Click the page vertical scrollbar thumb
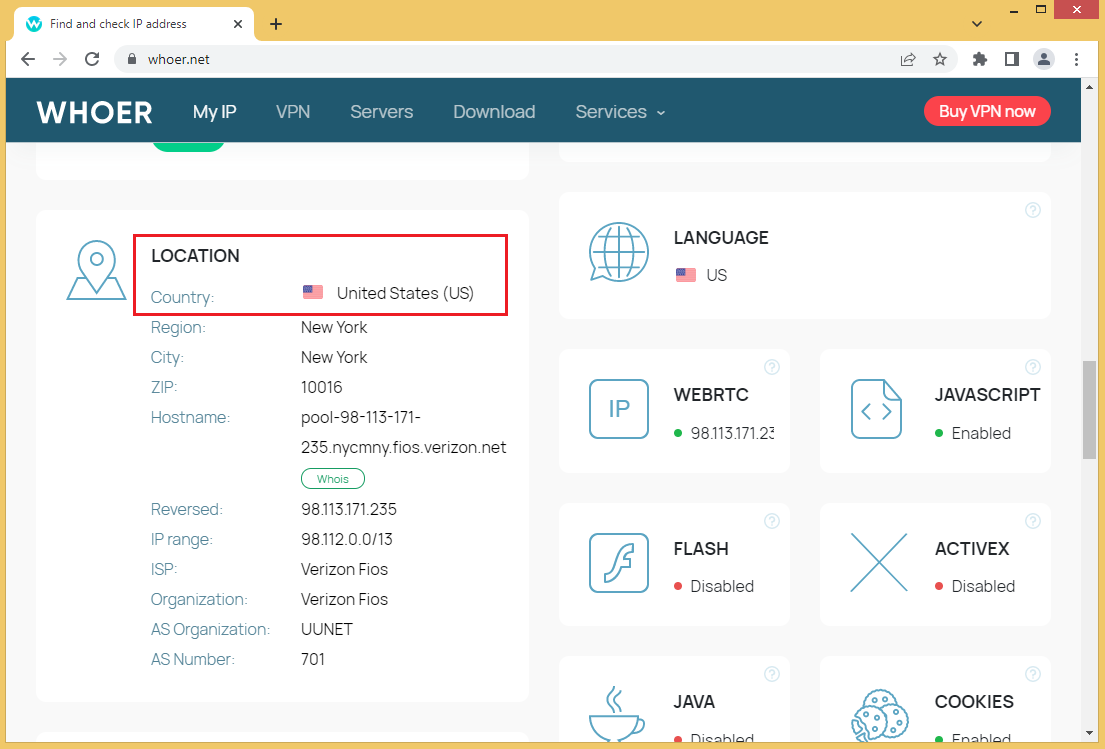This screenshot has width=1105, height=749. coord(1089,410)
